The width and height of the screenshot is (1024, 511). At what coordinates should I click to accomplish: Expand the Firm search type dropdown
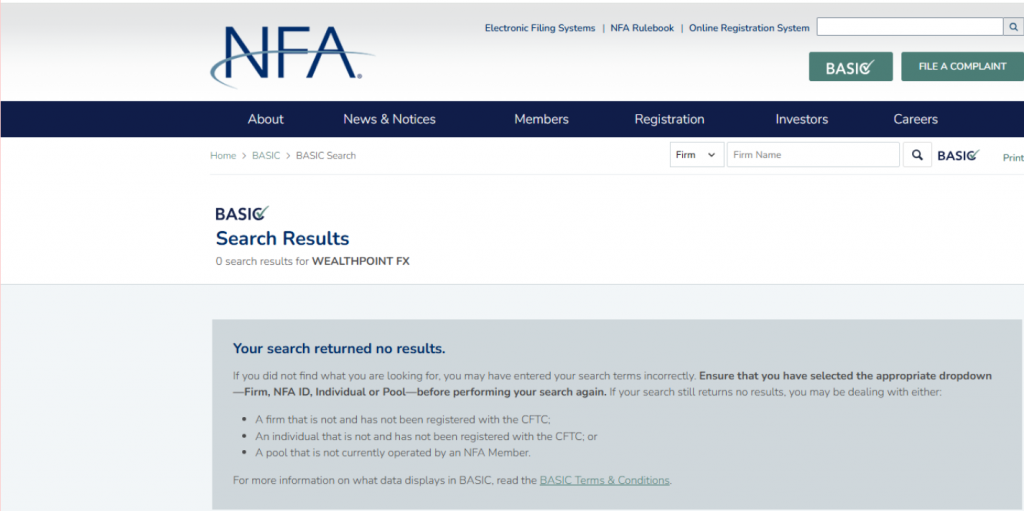pyautogui.click(x=697, y=155)
